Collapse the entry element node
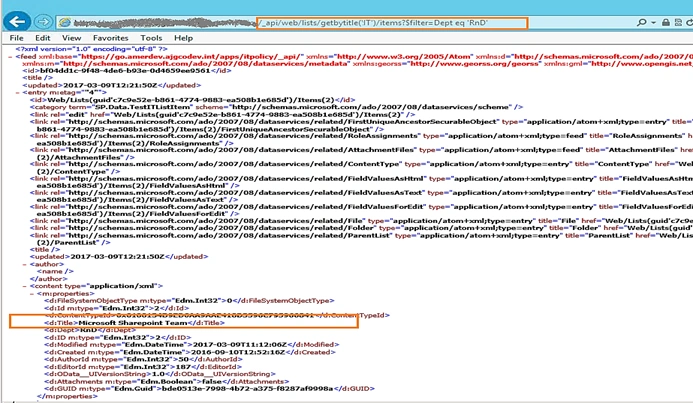Image resolution: width=693 pixels, height=403 pixels. [x=17, y=92]
